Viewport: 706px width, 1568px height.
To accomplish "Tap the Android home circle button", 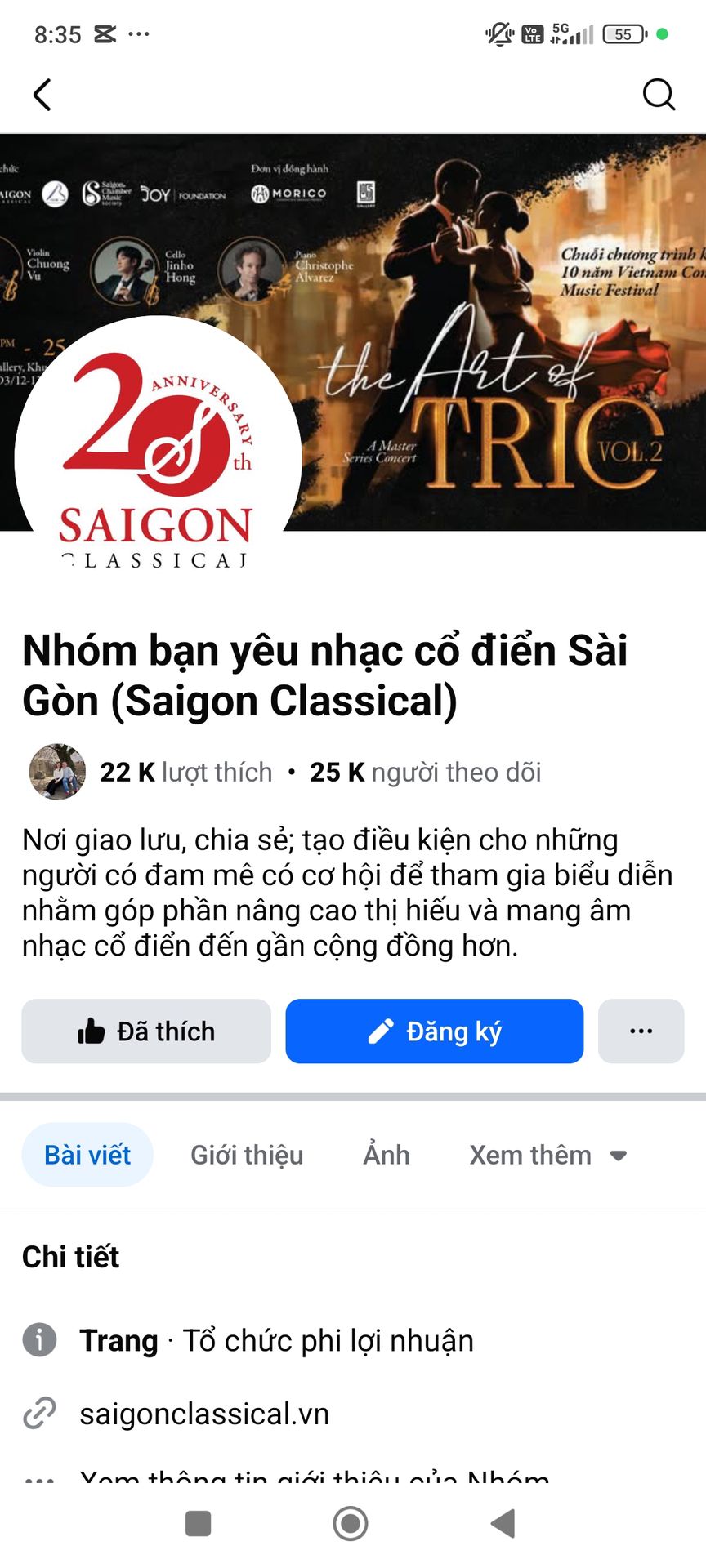I will coord(351,1523).
